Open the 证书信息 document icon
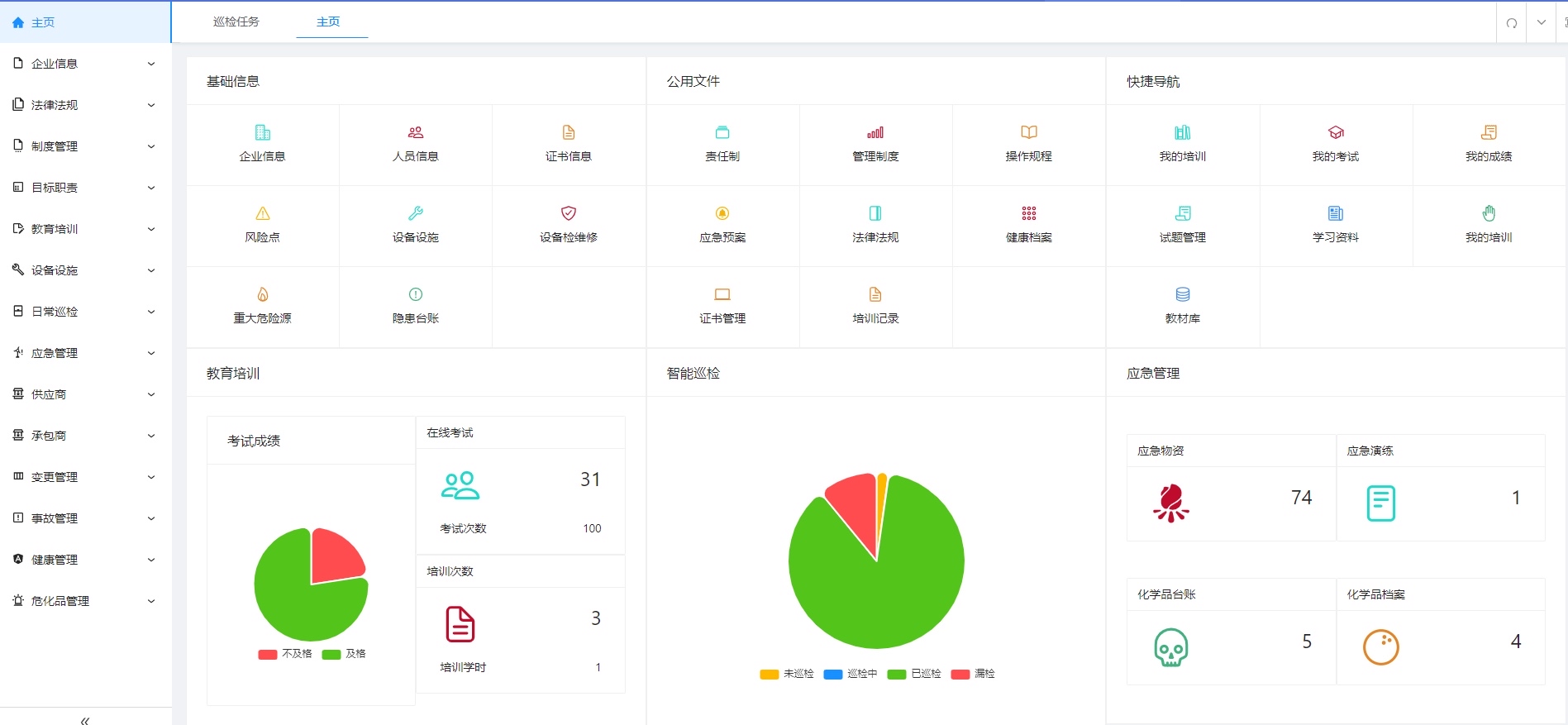Viewport: 1568px width, 725px height. click(569, 132)
